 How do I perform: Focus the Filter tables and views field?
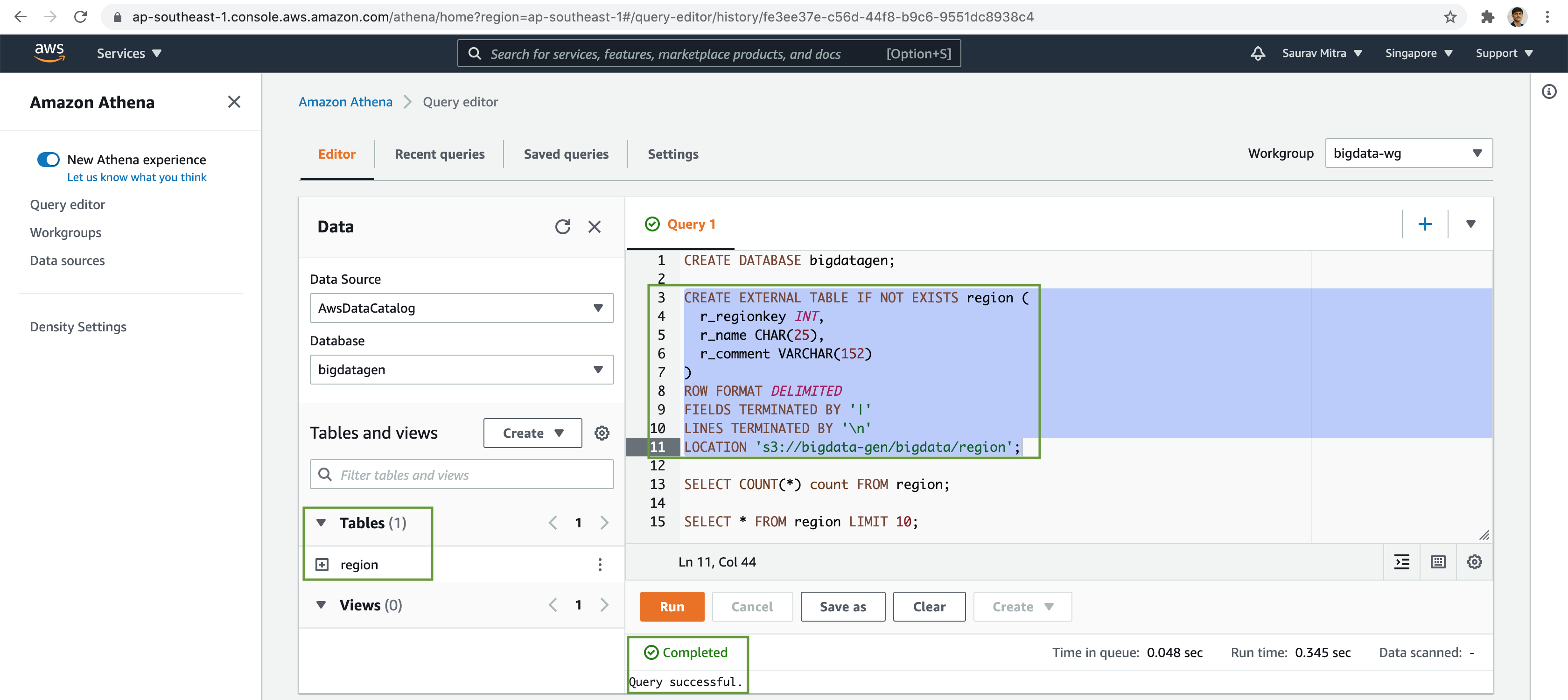coord(462,474)
